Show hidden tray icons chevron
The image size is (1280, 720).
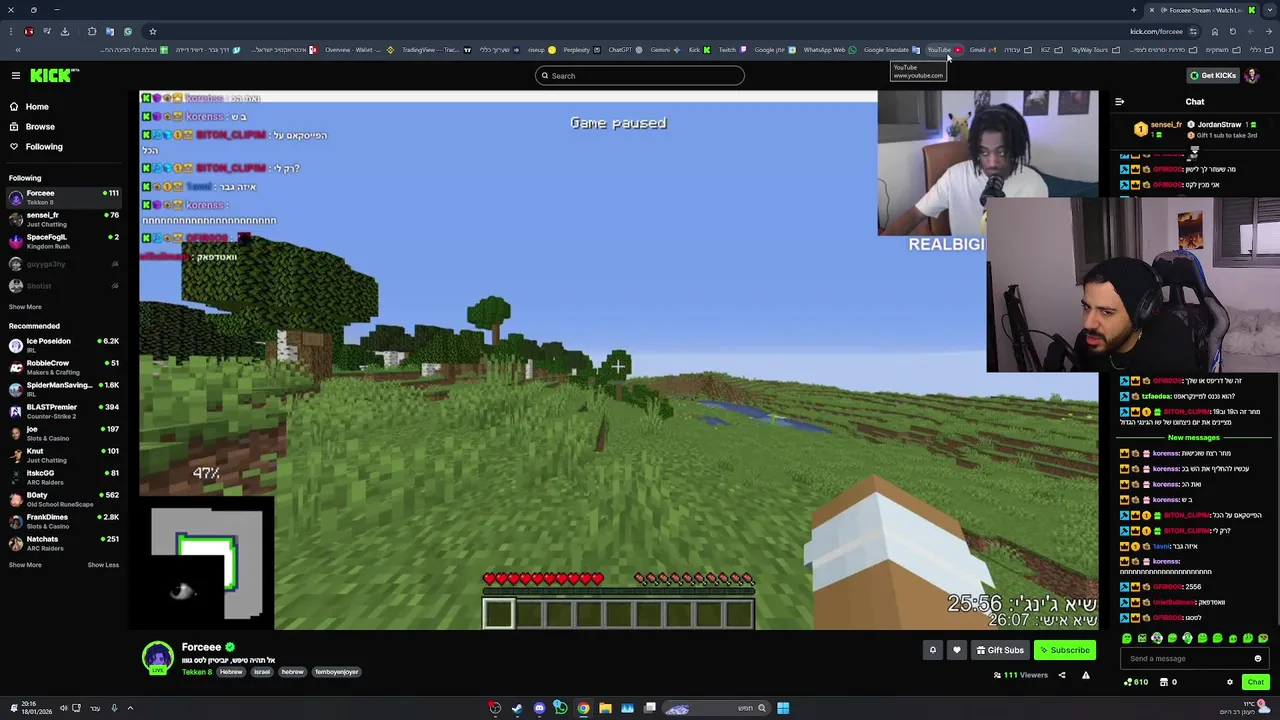[x=129, y=708]
